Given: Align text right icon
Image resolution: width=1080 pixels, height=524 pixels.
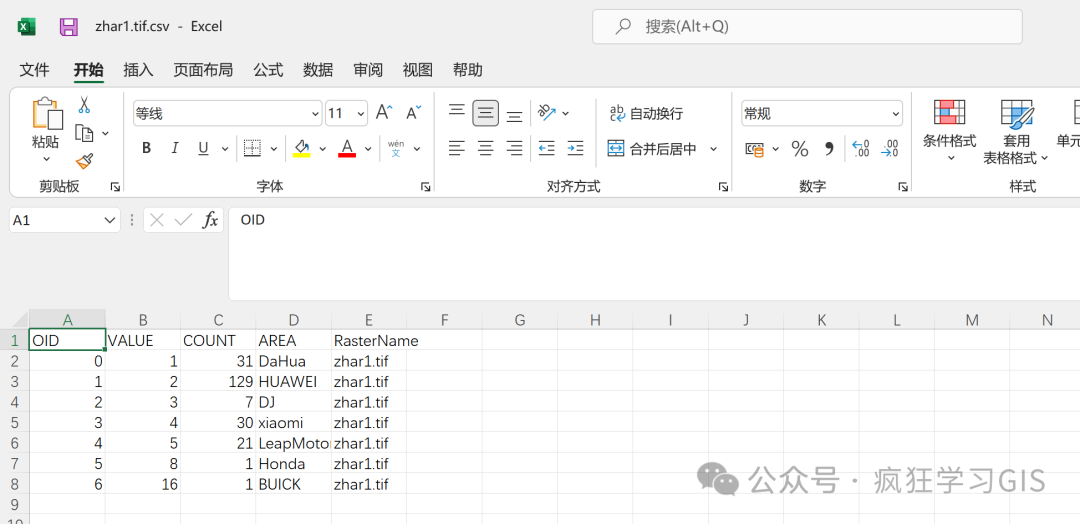Looking at the screenshot, I should click(x=514, y=147).
